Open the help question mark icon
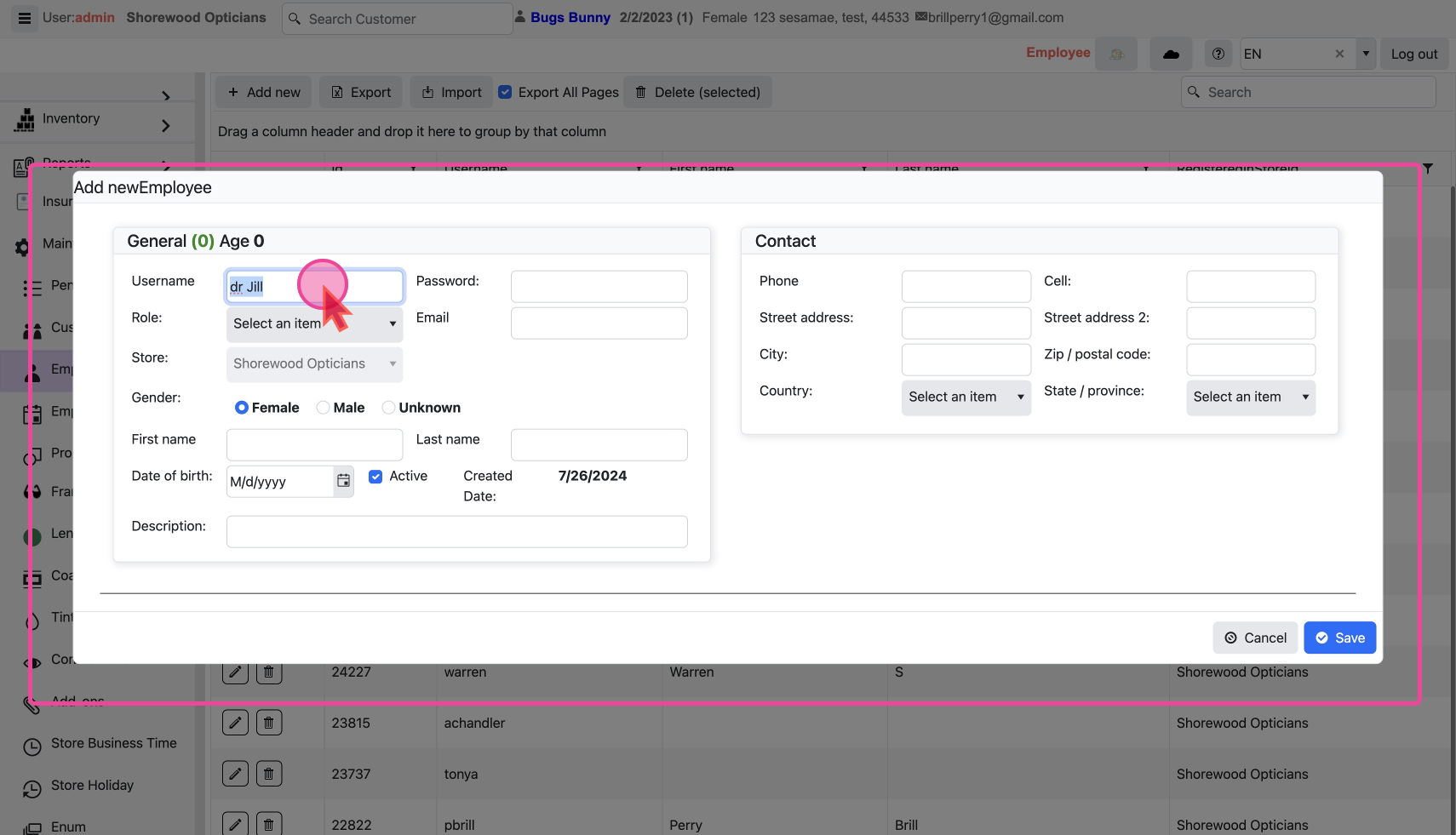The width and height of the screenshot is (1456, 835). pos(1218,54)
